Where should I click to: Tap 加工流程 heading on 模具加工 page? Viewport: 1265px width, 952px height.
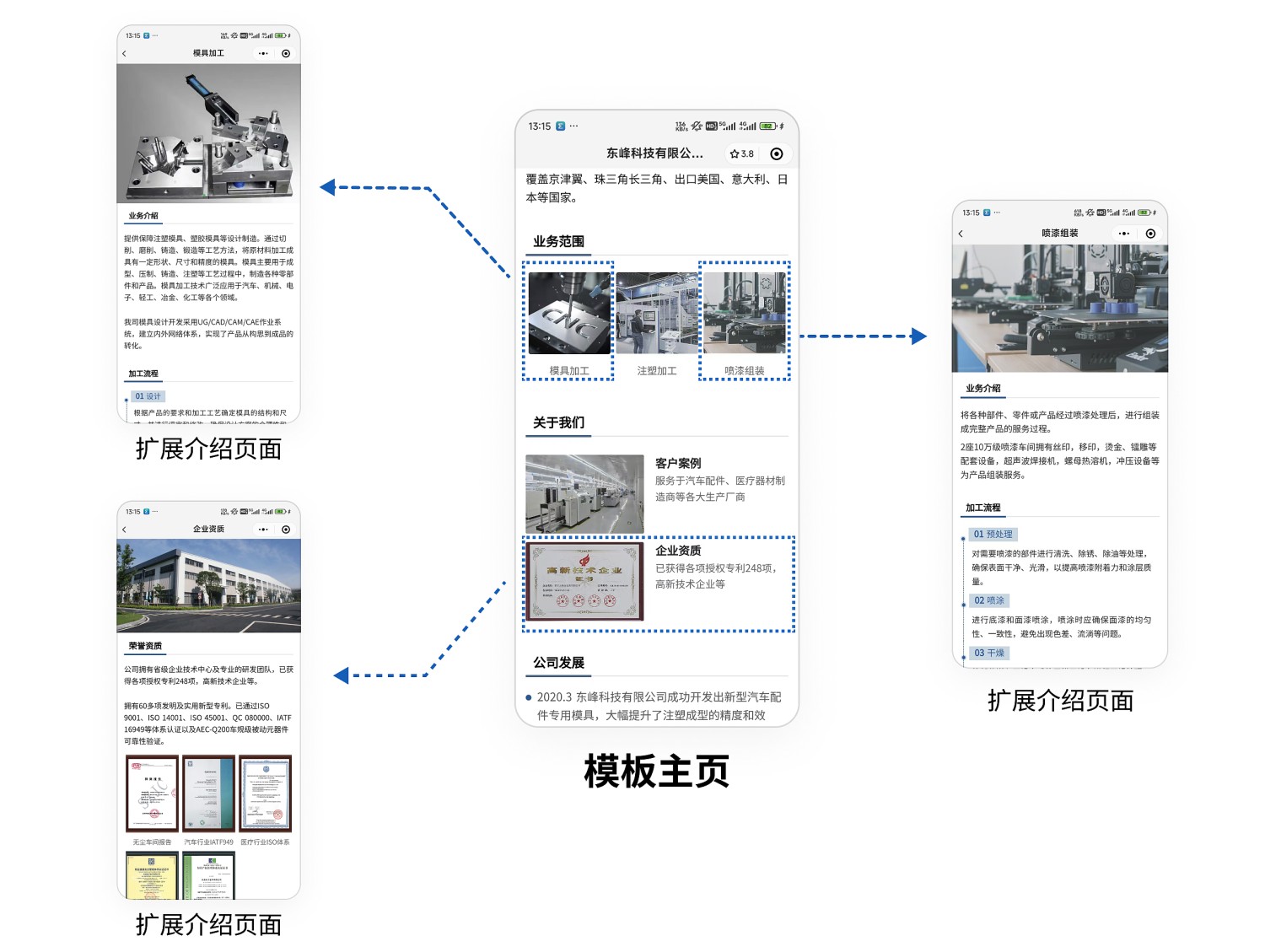[x=143, y=374]
